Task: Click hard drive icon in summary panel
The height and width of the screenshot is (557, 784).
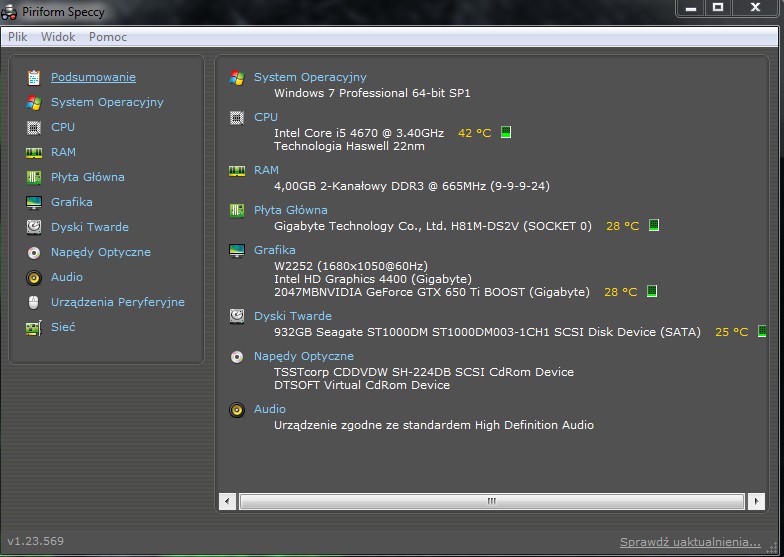Action: [x=236, y=316]
